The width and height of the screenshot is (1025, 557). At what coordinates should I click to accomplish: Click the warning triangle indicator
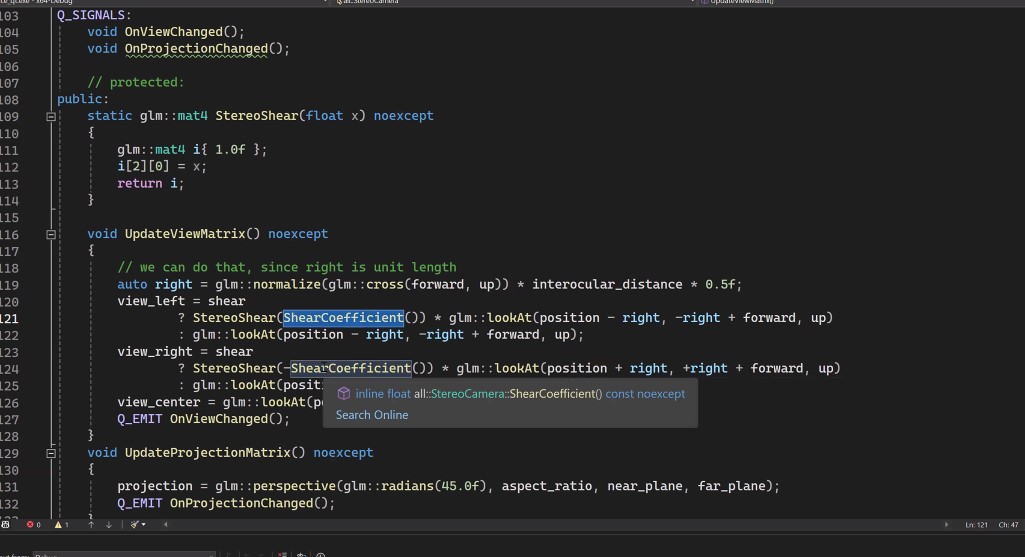pyautogui.click(x=57, y=524)
